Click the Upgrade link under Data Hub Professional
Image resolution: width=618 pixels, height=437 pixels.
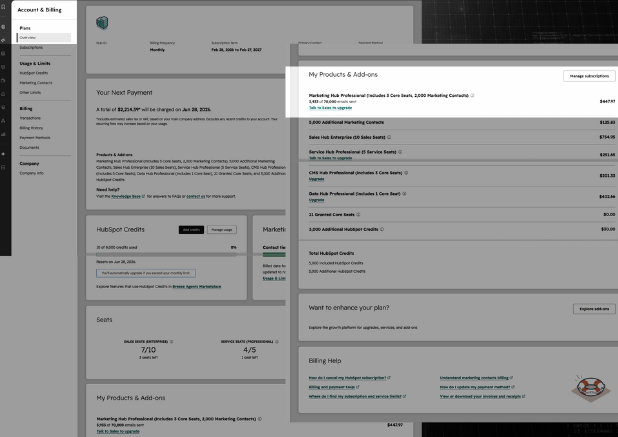tap(316, 200)
